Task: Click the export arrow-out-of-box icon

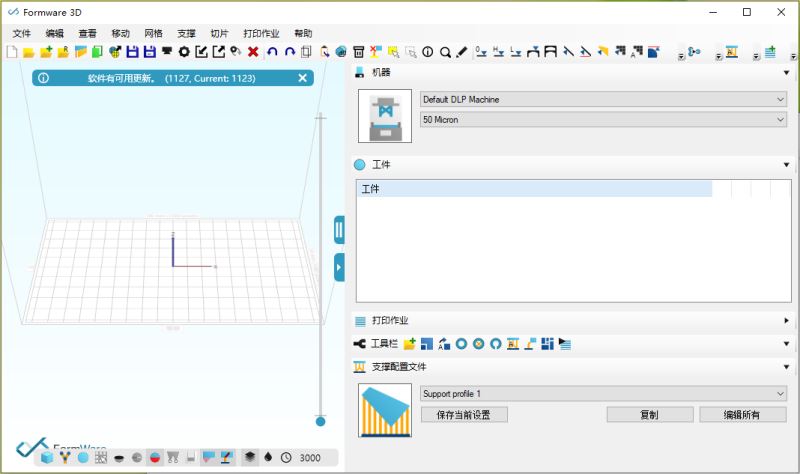Action: pos(219,52)
